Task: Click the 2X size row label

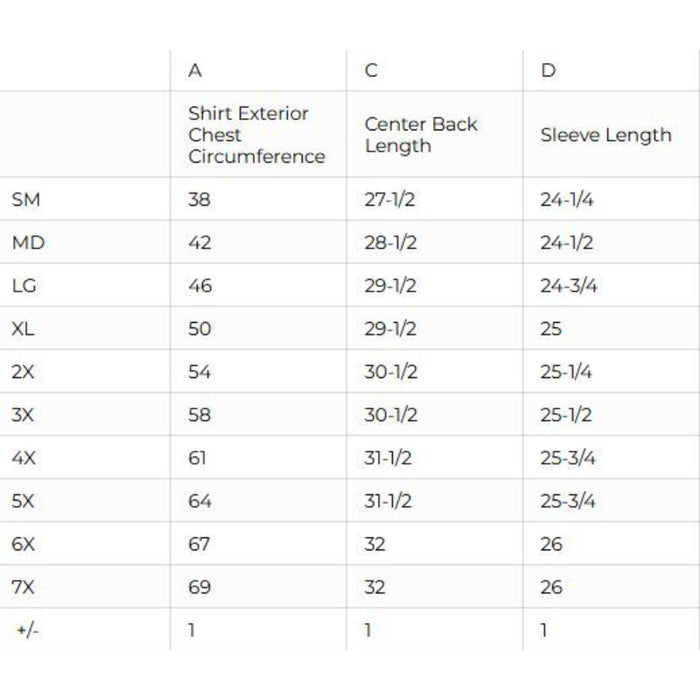Action: 23,371
